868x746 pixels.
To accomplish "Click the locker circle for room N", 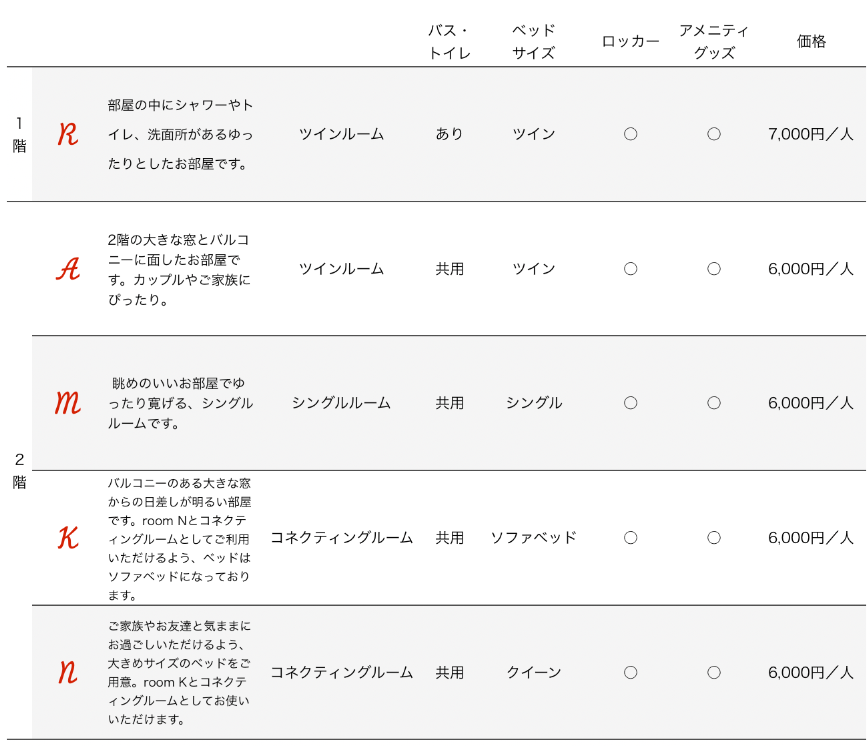I will [x=631, y=672].
